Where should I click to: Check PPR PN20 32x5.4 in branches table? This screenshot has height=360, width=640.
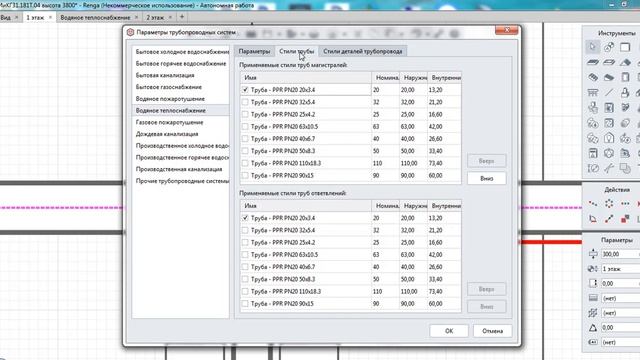pyautogui.click(x=245, y=230)
